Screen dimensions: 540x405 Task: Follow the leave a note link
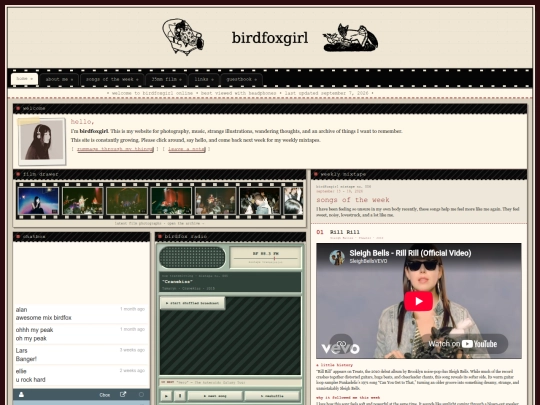[187, 149]
